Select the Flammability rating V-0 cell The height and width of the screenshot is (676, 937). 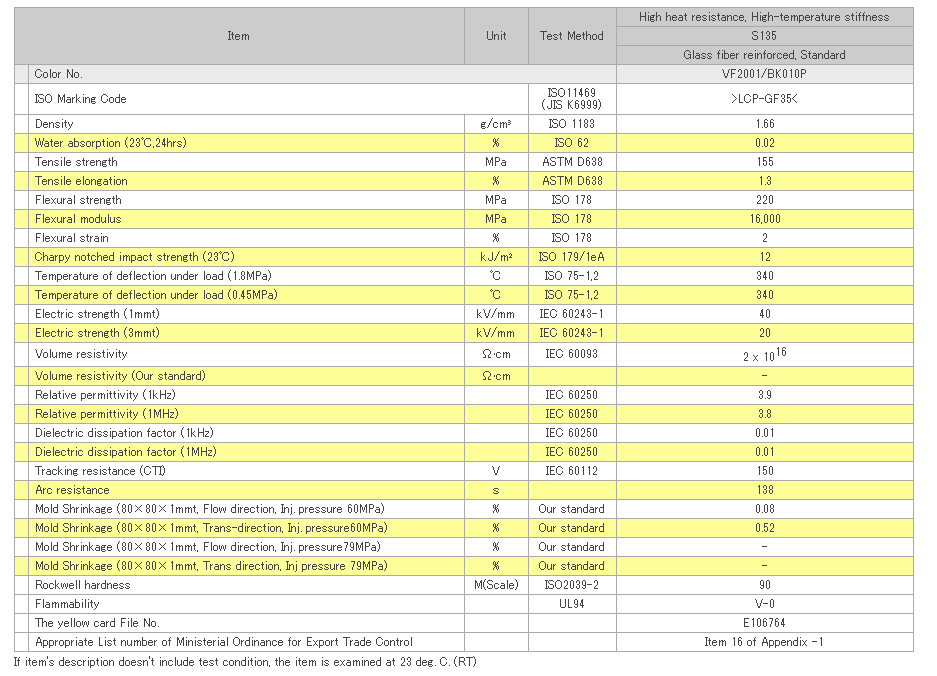click(764, 604)
